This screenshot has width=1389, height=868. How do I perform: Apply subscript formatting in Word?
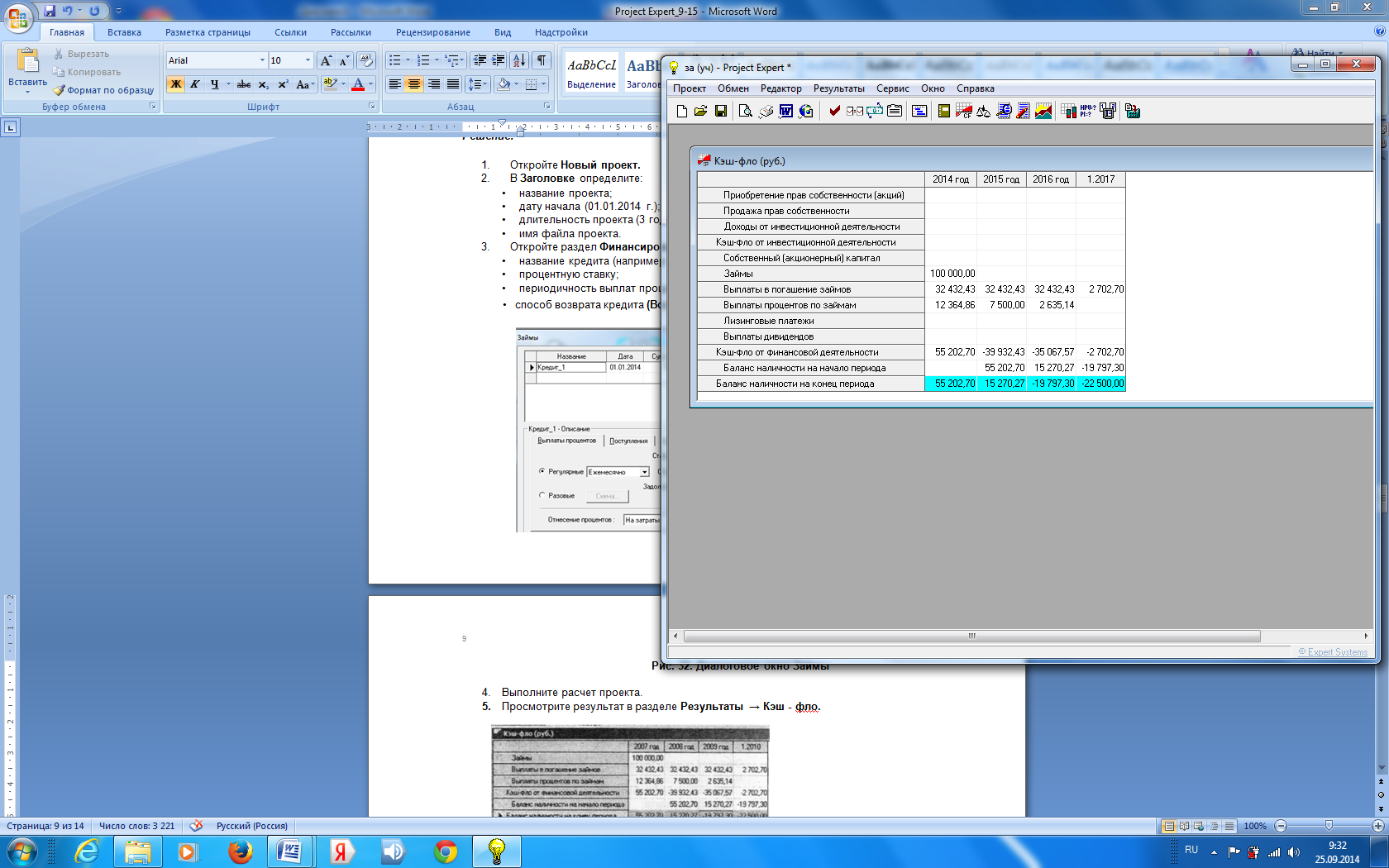(263, 84)
